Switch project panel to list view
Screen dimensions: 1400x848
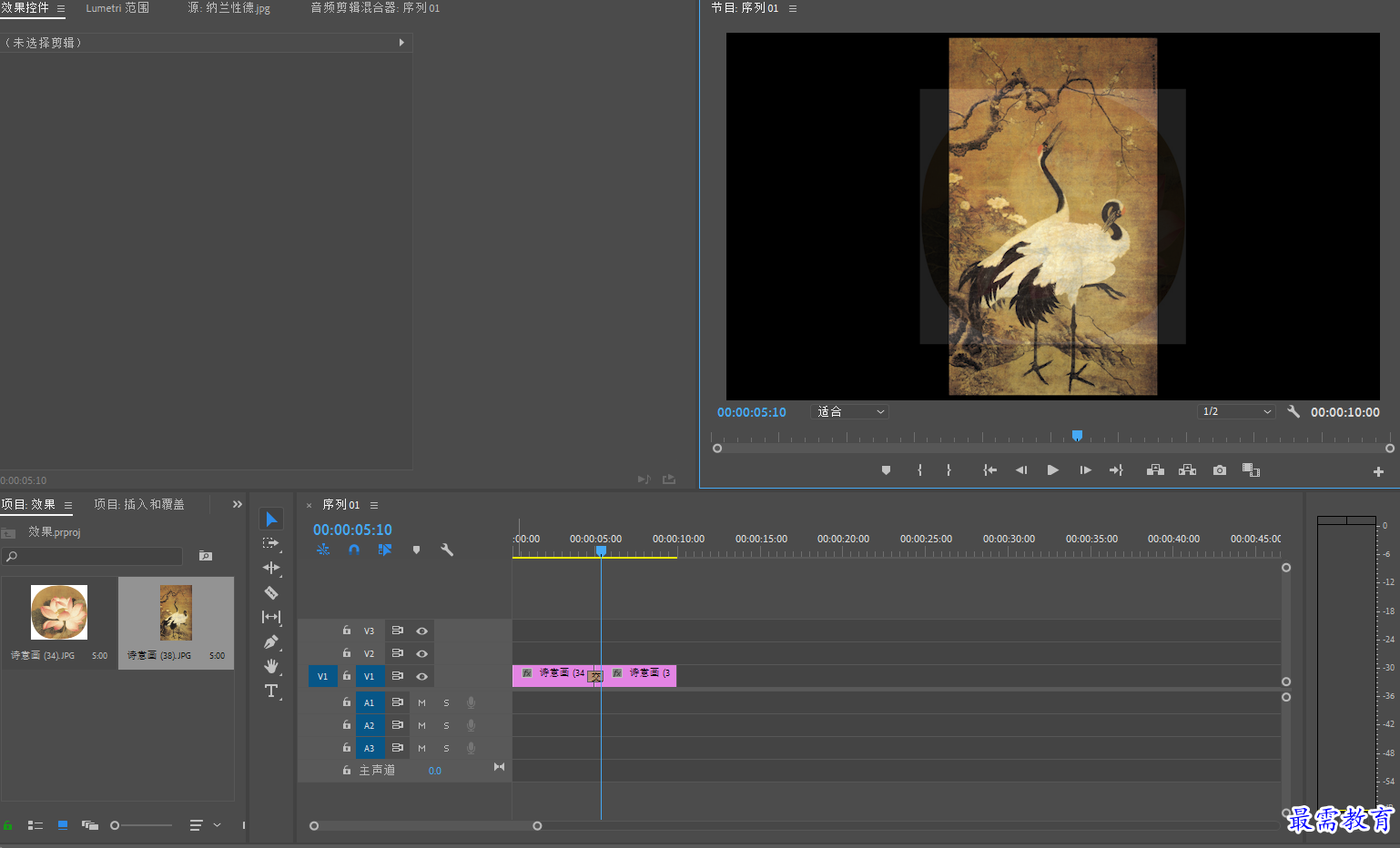(36, 825)
